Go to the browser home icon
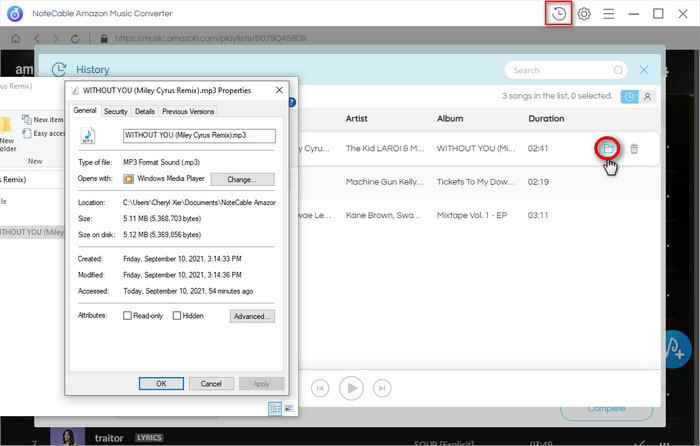The width and height of the screenshot is (700, 446). [16, 39]
